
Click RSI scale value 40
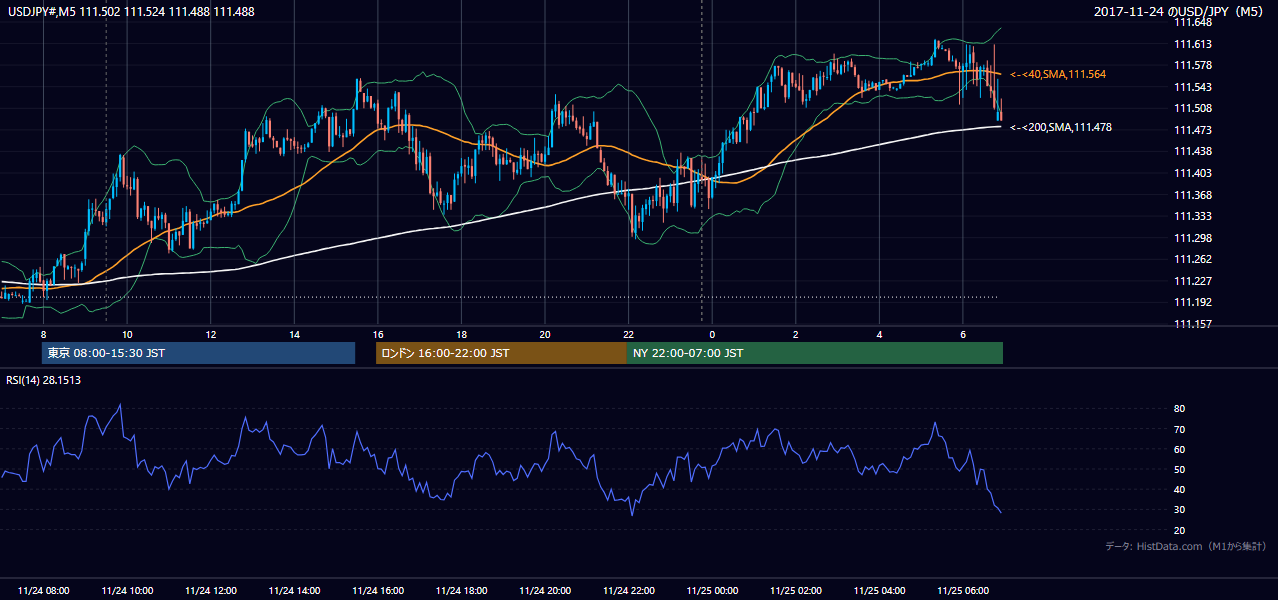pyautogui.click(x=1180, y=489)
